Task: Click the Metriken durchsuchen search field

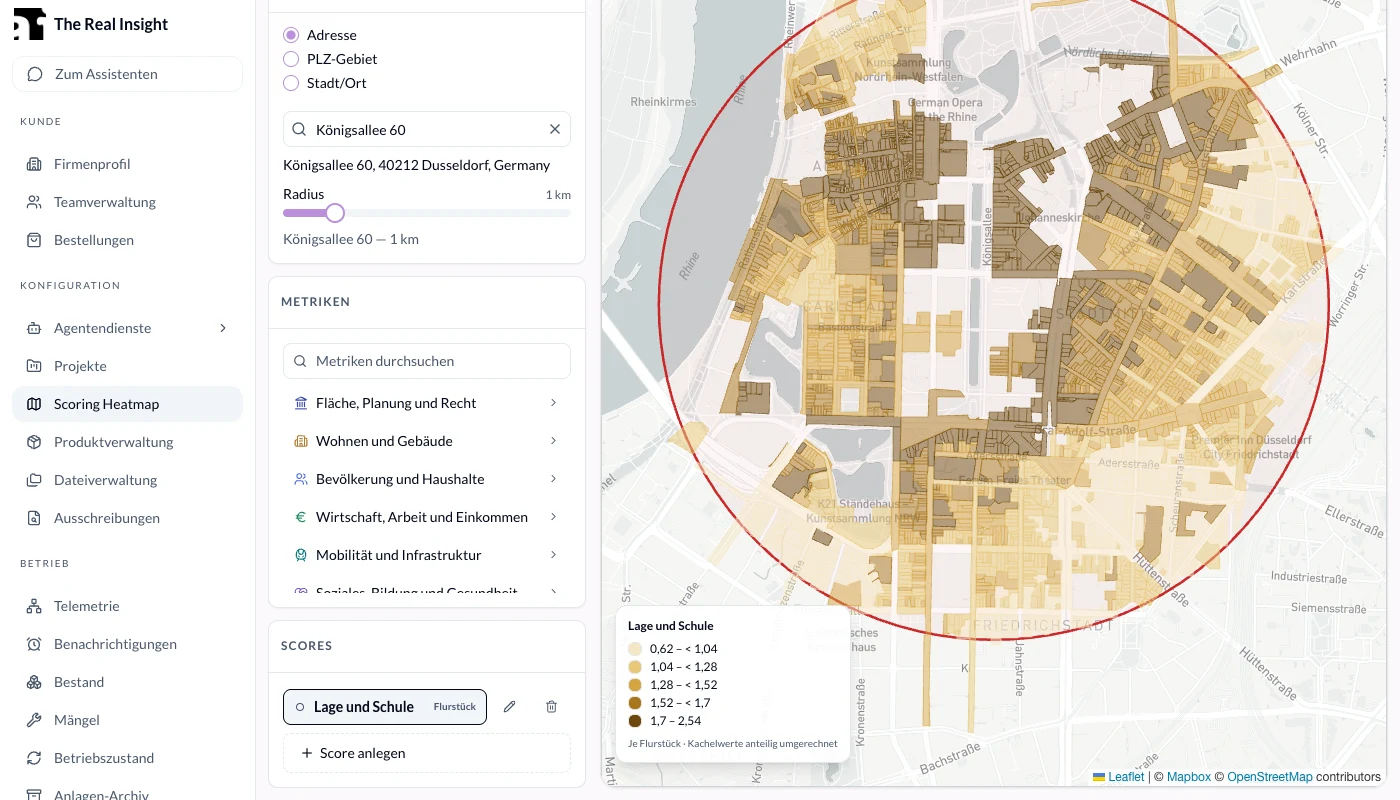Action: click(x=427, y=361)
